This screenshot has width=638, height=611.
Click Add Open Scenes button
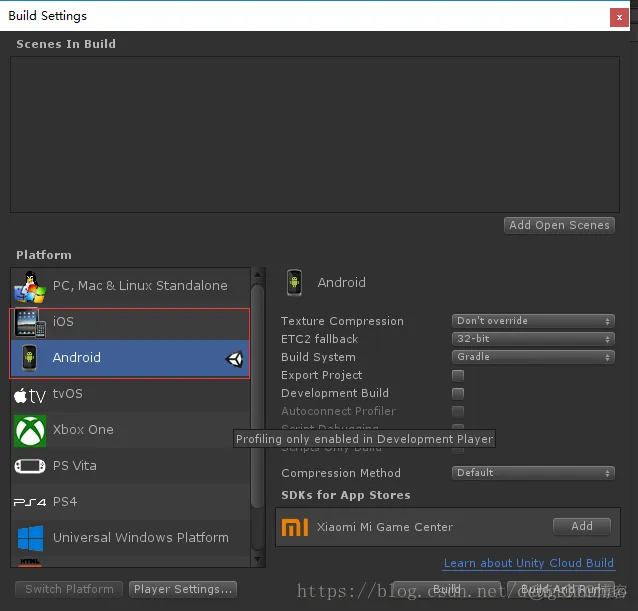click(x=559, y=225)
